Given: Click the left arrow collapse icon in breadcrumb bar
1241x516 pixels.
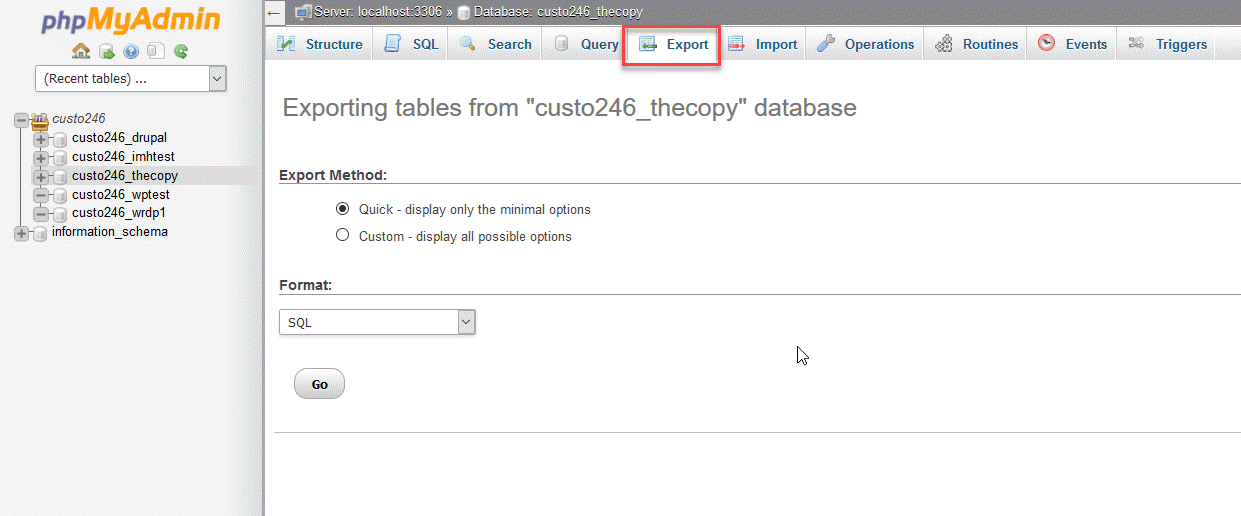Looking at the screenshot, I should [x=275, y=12].
